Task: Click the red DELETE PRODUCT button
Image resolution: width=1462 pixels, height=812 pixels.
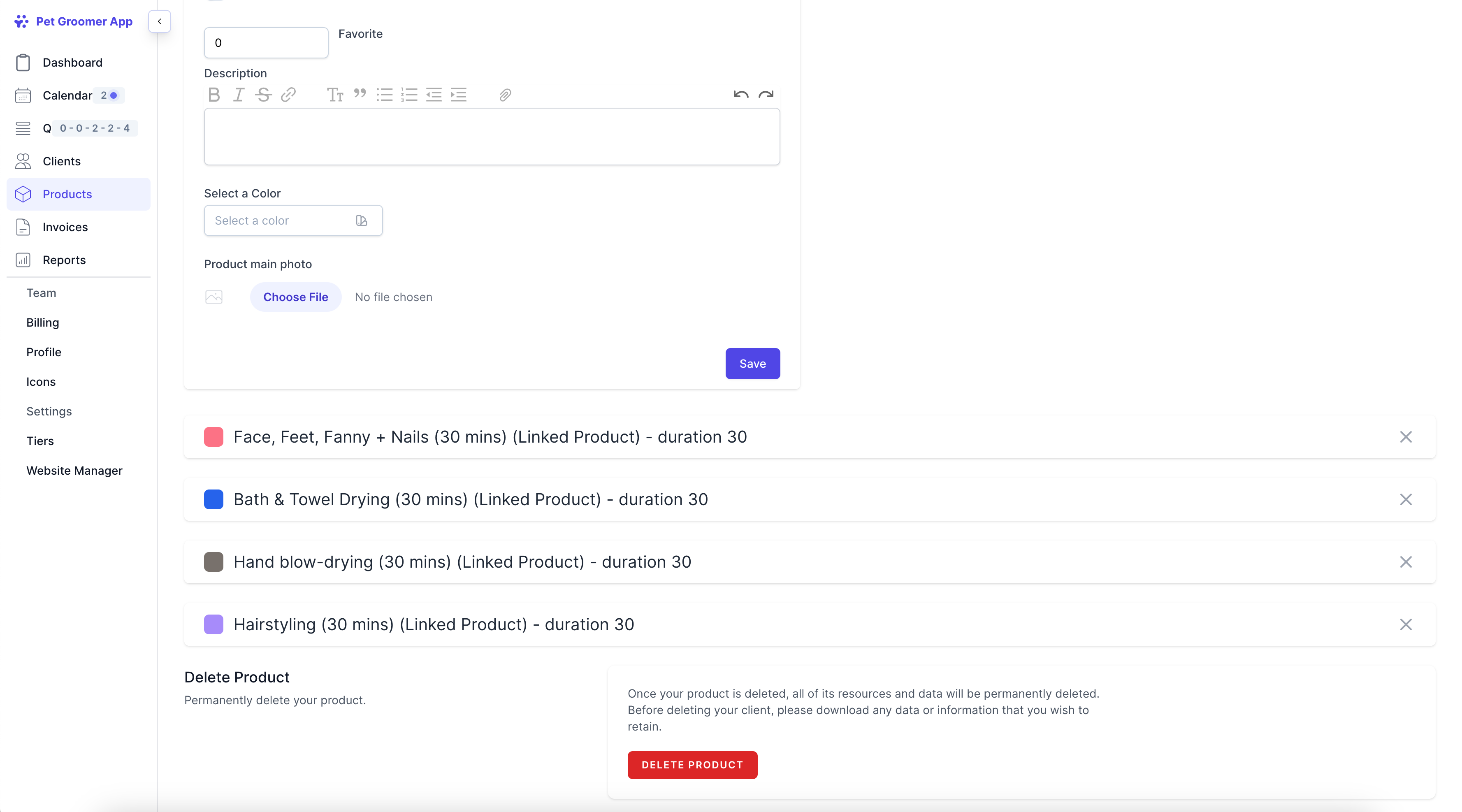Action: click(692, 765)
